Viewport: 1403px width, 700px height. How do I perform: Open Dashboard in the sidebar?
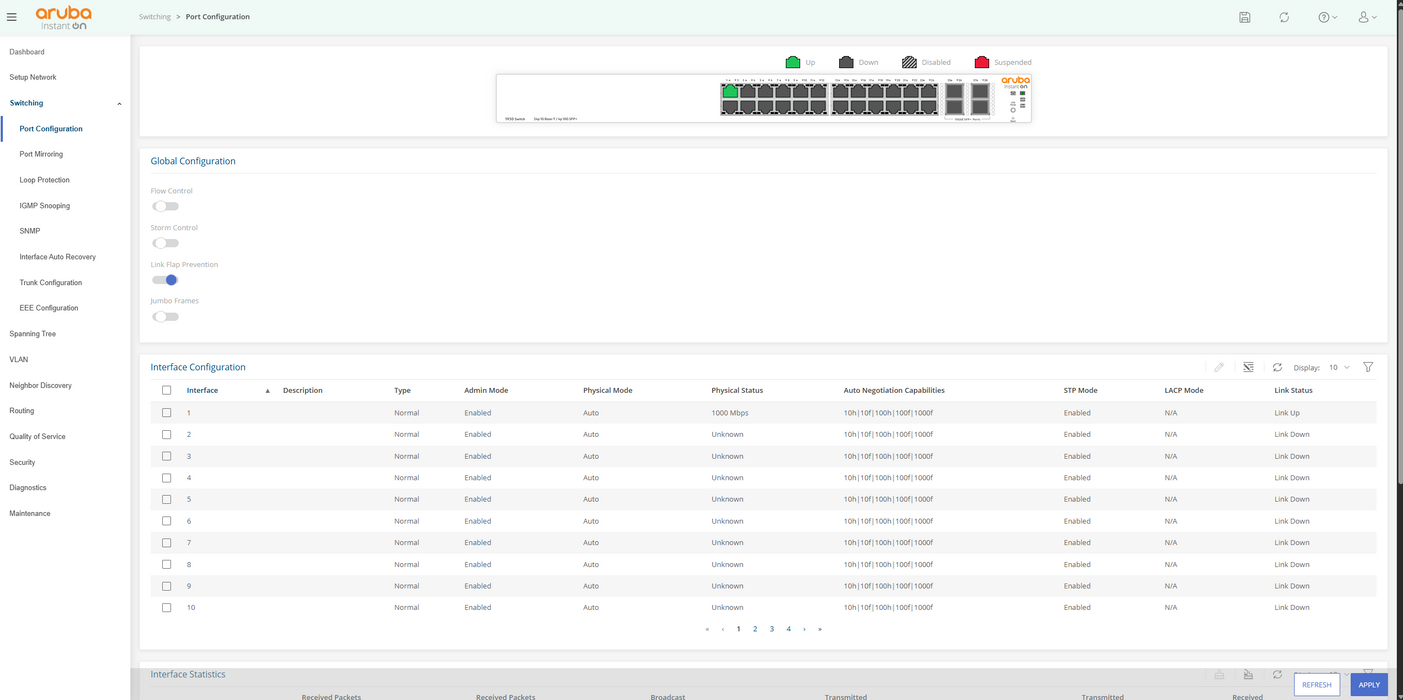27,52
